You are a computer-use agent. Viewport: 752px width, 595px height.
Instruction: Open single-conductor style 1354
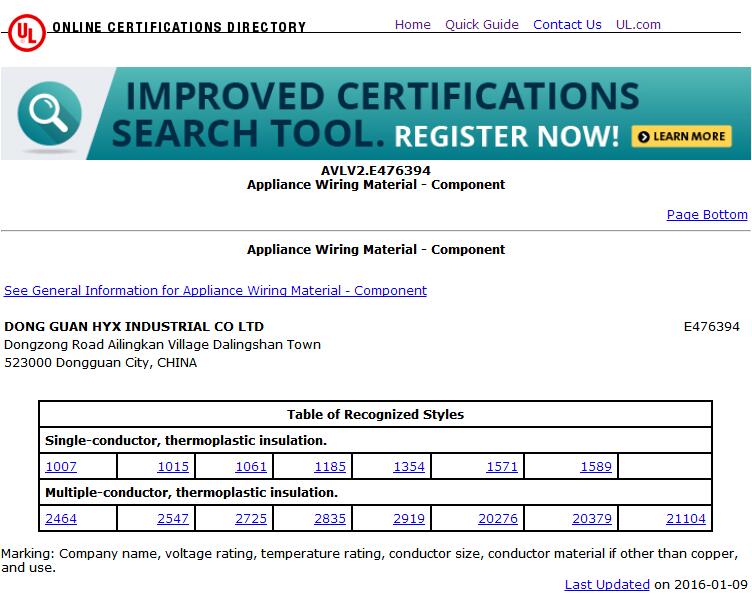pyautogui.click(x=409, y=467)
